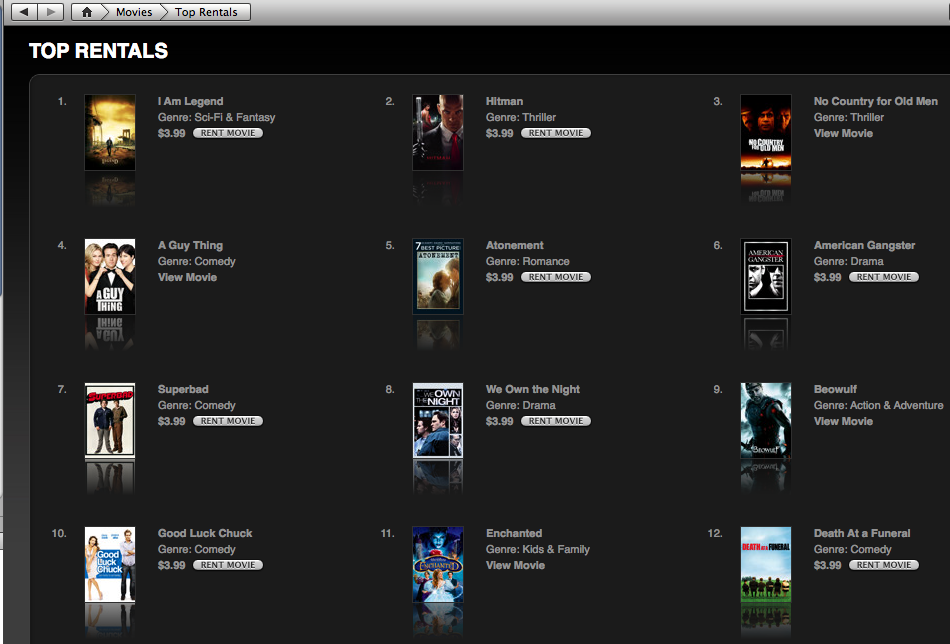Screen dimensions: 950x644
Task: Rent the movie Atonement
Action: [556, 277]
